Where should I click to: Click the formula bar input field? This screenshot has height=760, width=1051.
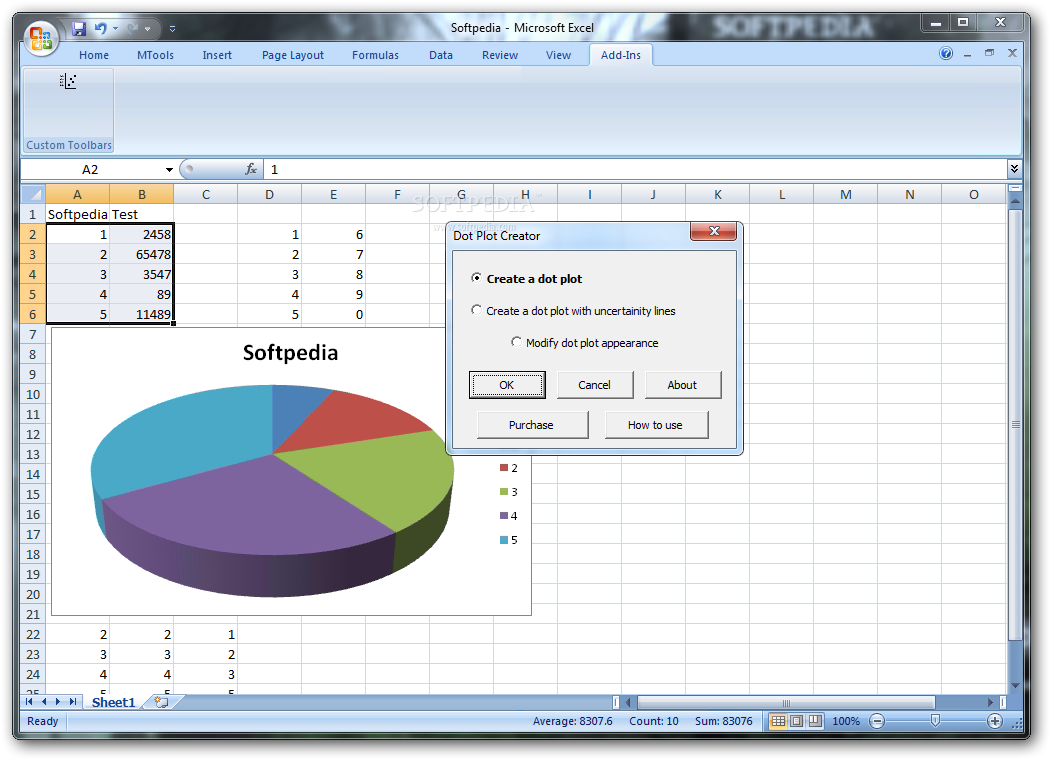635,170
